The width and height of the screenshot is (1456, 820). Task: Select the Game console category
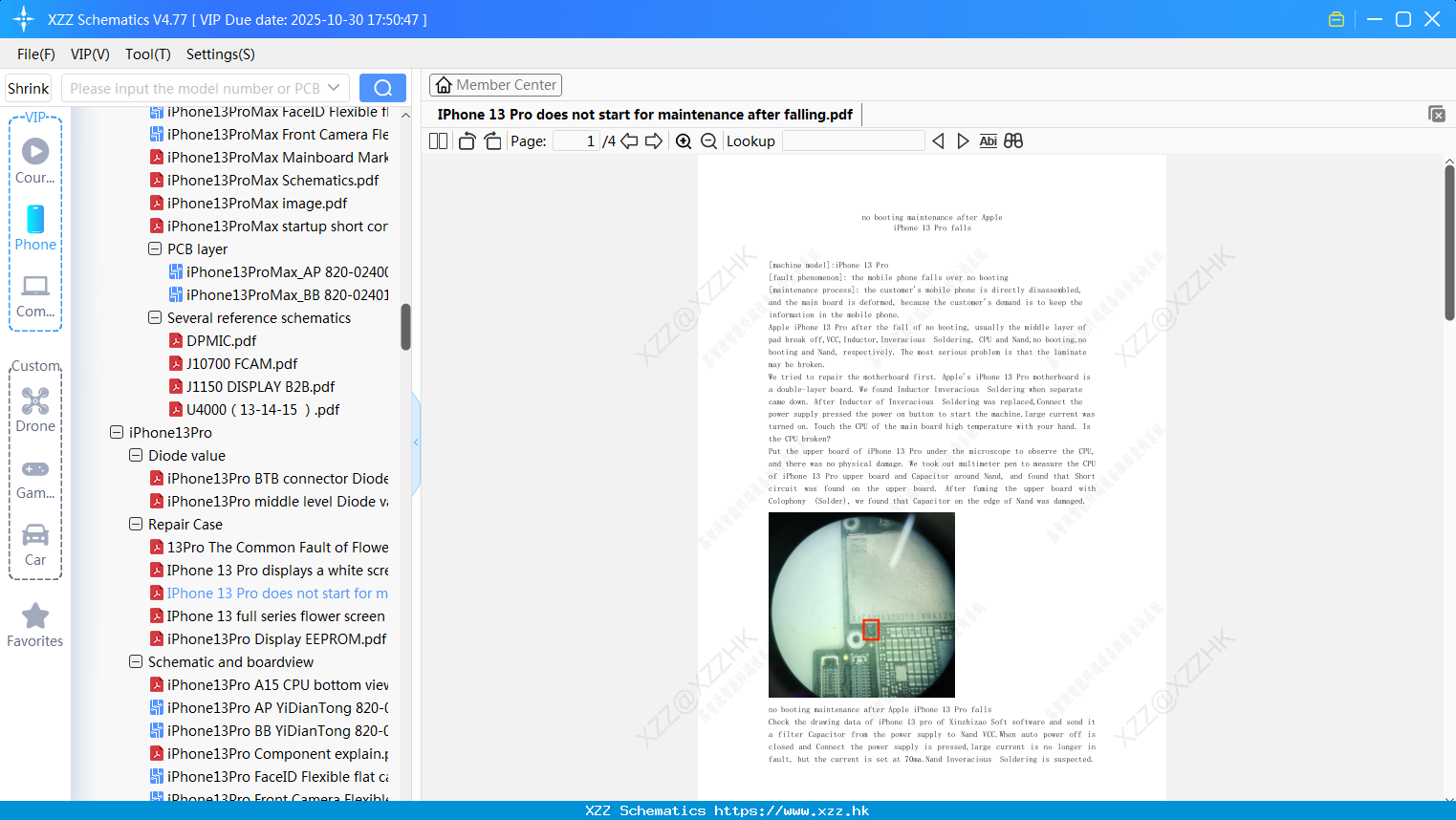35,479
